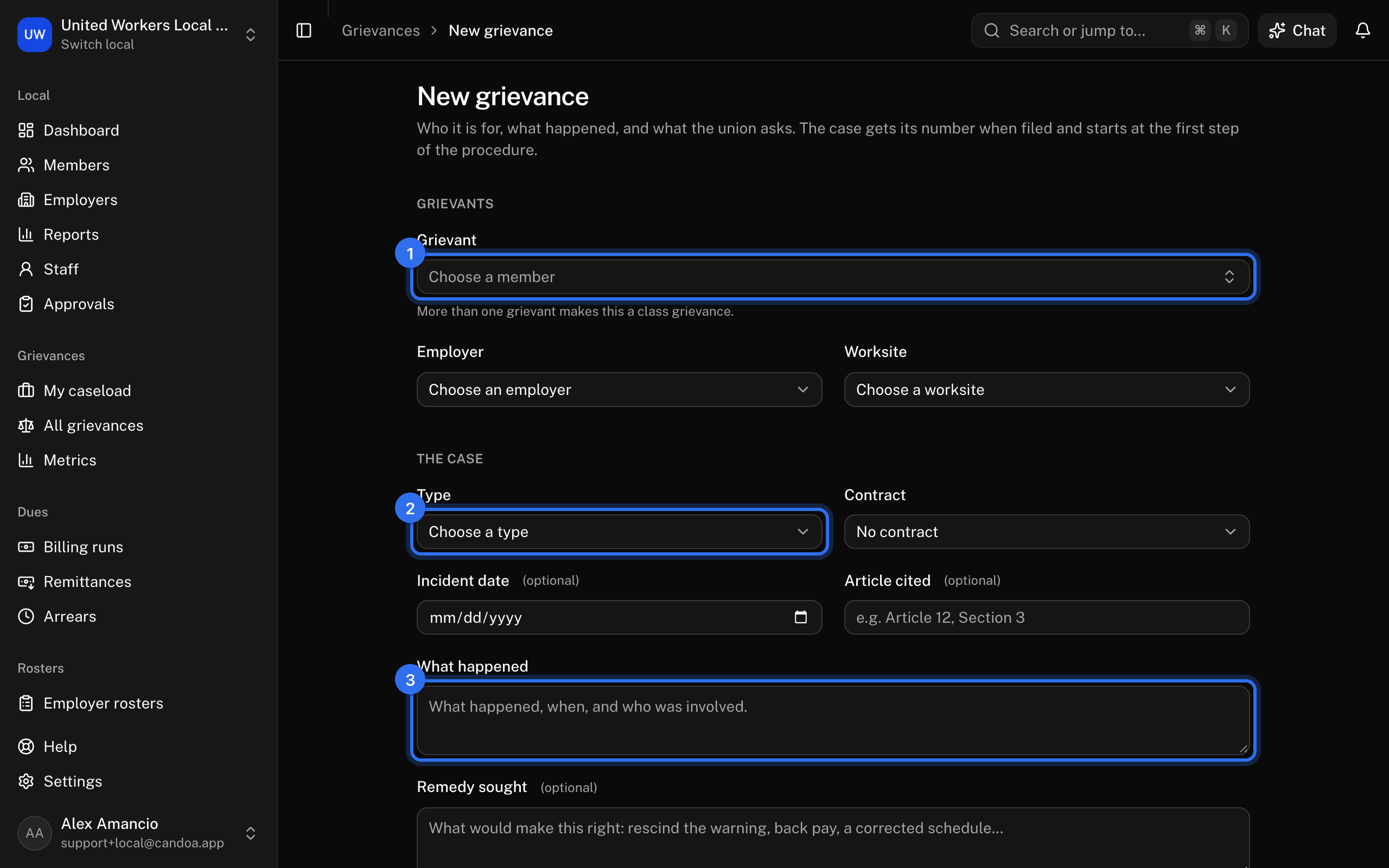The image size is (1389, 868).
Task: Open the Grievances breadcrumb link
Action: [380, 30]
